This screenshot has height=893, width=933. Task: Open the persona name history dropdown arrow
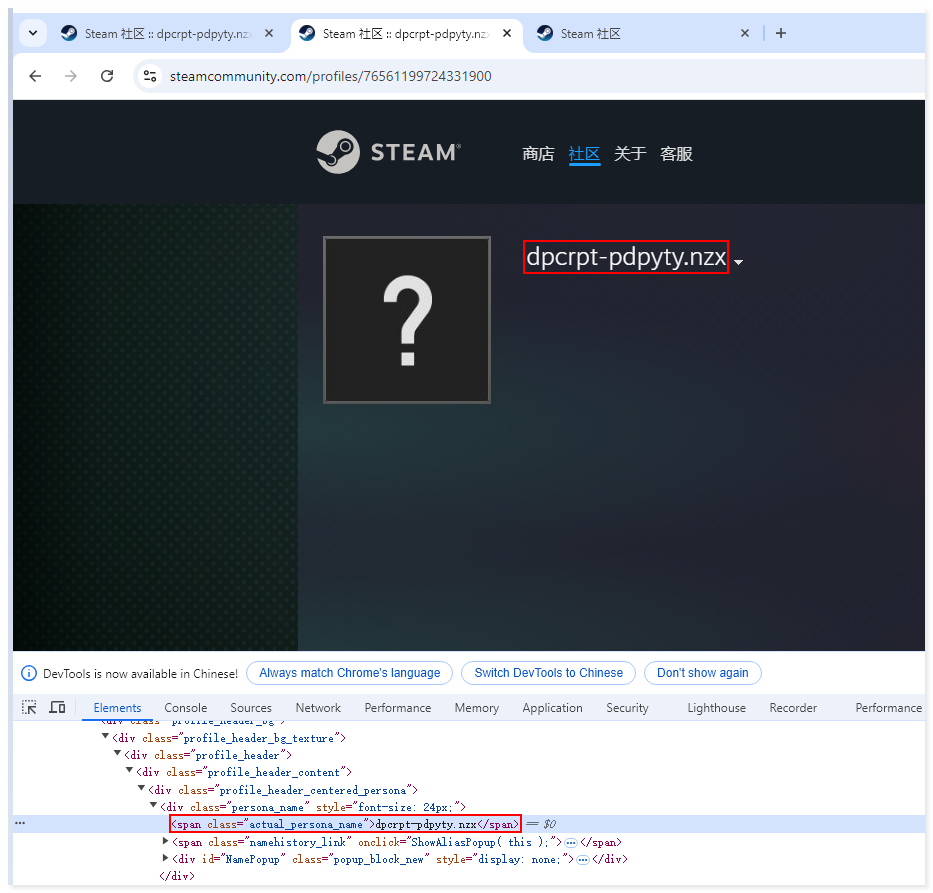[738, 262]
